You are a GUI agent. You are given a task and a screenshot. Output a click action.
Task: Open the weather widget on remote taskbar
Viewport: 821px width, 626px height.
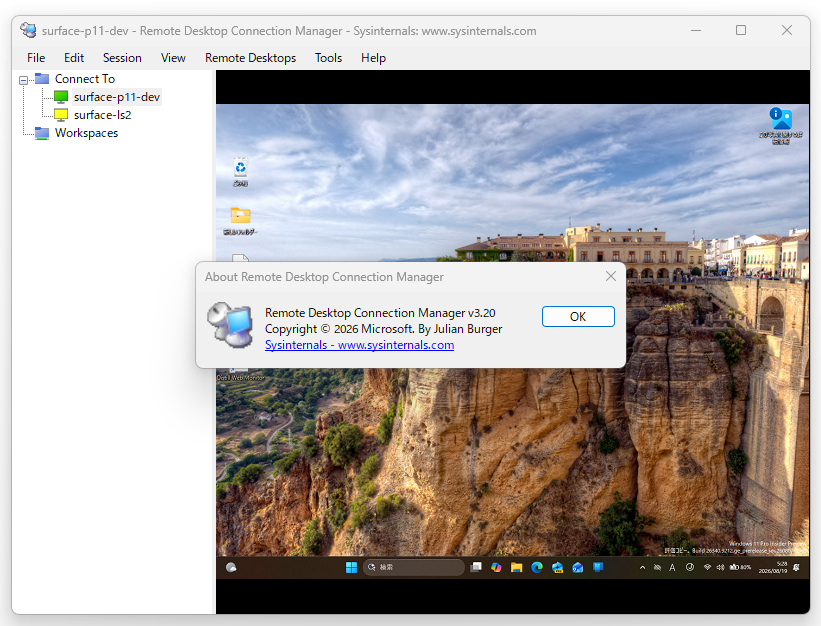pos(231,567)
